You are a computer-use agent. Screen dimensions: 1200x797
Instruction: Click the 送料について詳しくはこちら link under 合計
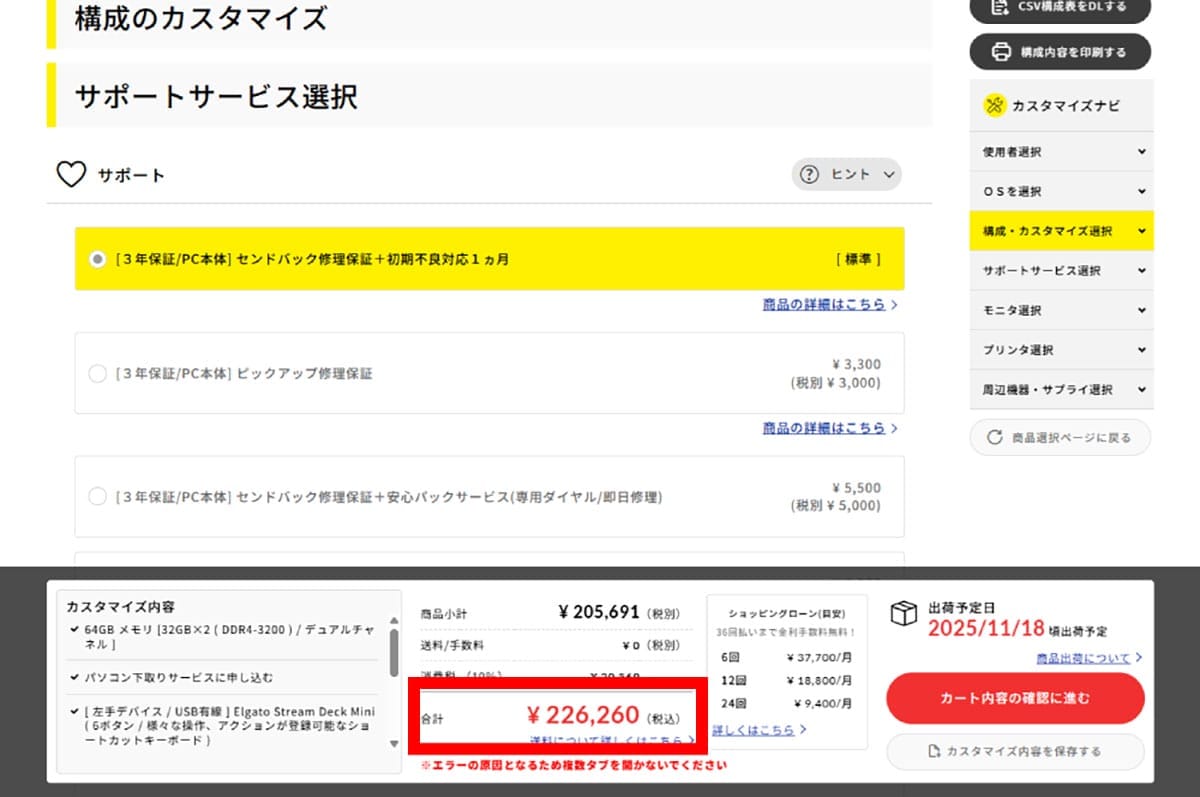[x=608, y=738]
